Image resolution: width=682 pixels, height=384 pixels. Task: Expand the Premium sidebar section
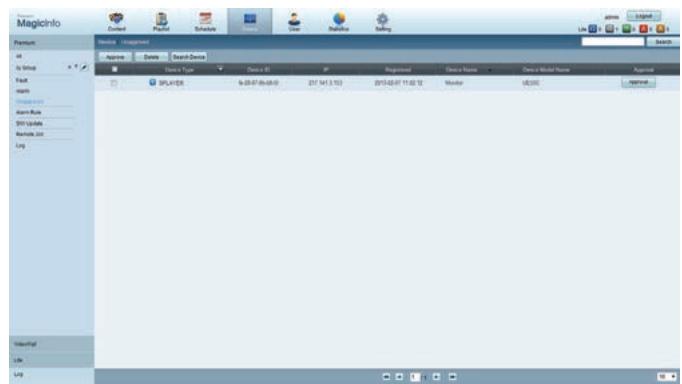click(51, 43)
